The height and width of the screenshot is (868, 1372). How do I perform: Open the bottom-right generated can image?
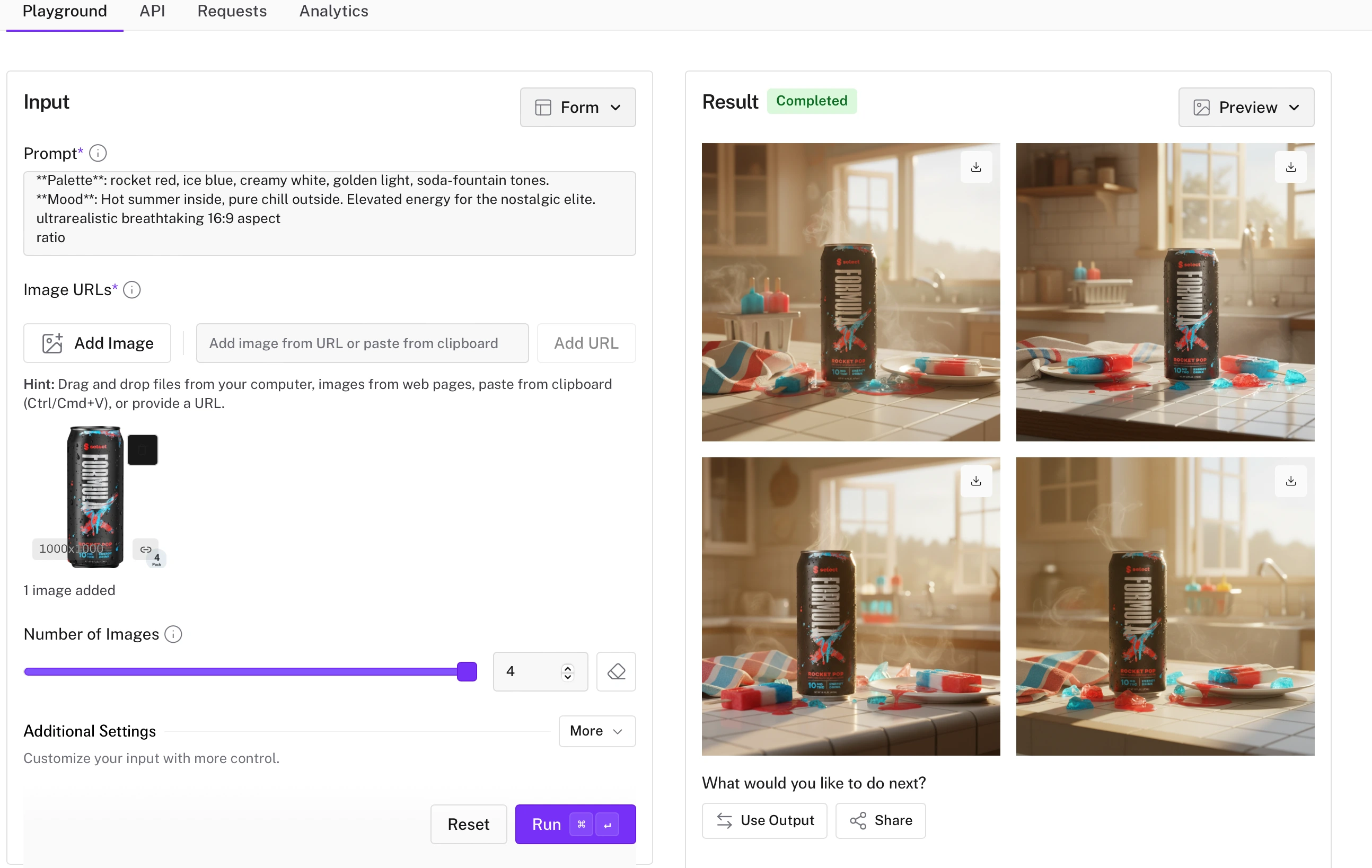click(1165, 607)
